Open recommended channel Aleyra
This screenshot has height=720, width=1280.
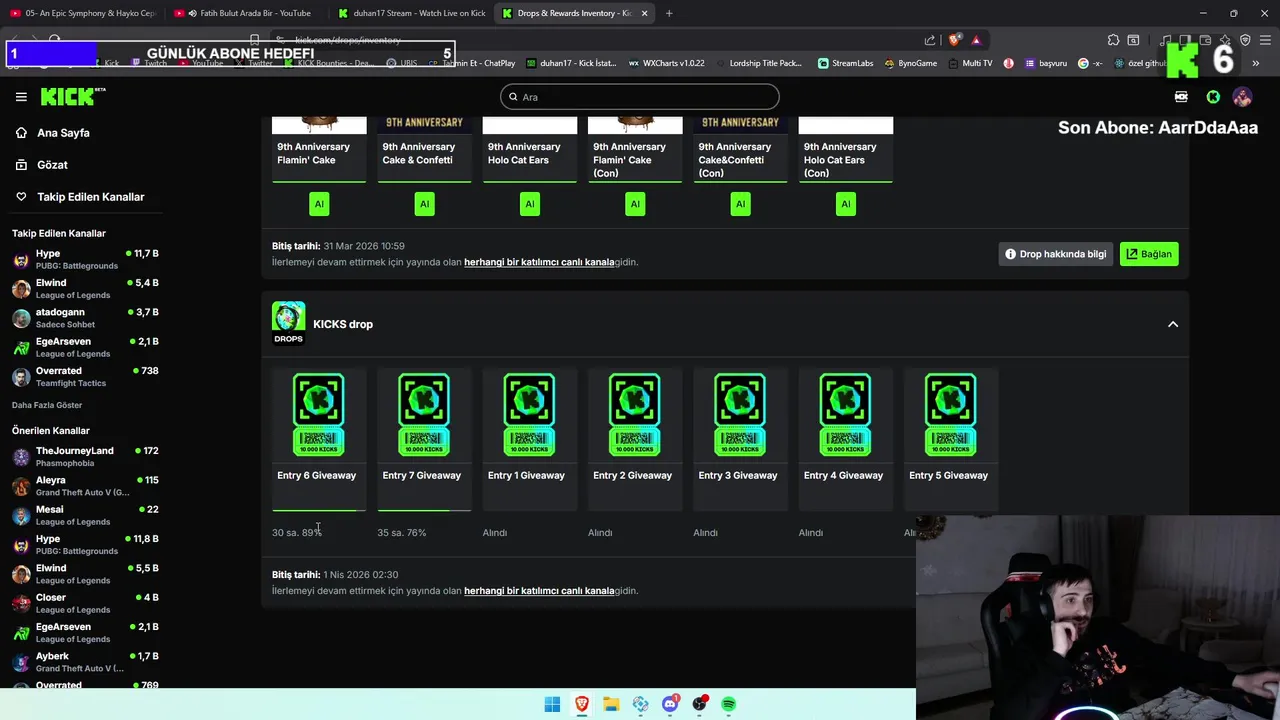[x=85, y=486]
